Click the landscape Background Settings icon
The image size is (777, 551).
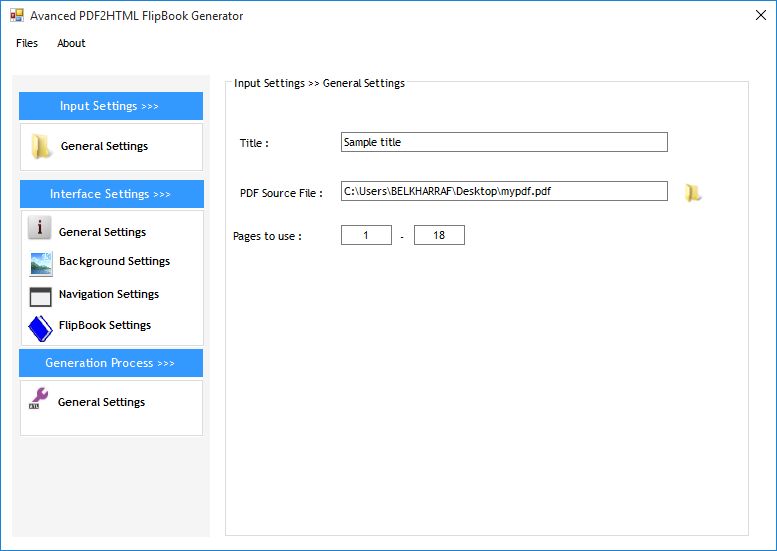(x=41, y=263)
